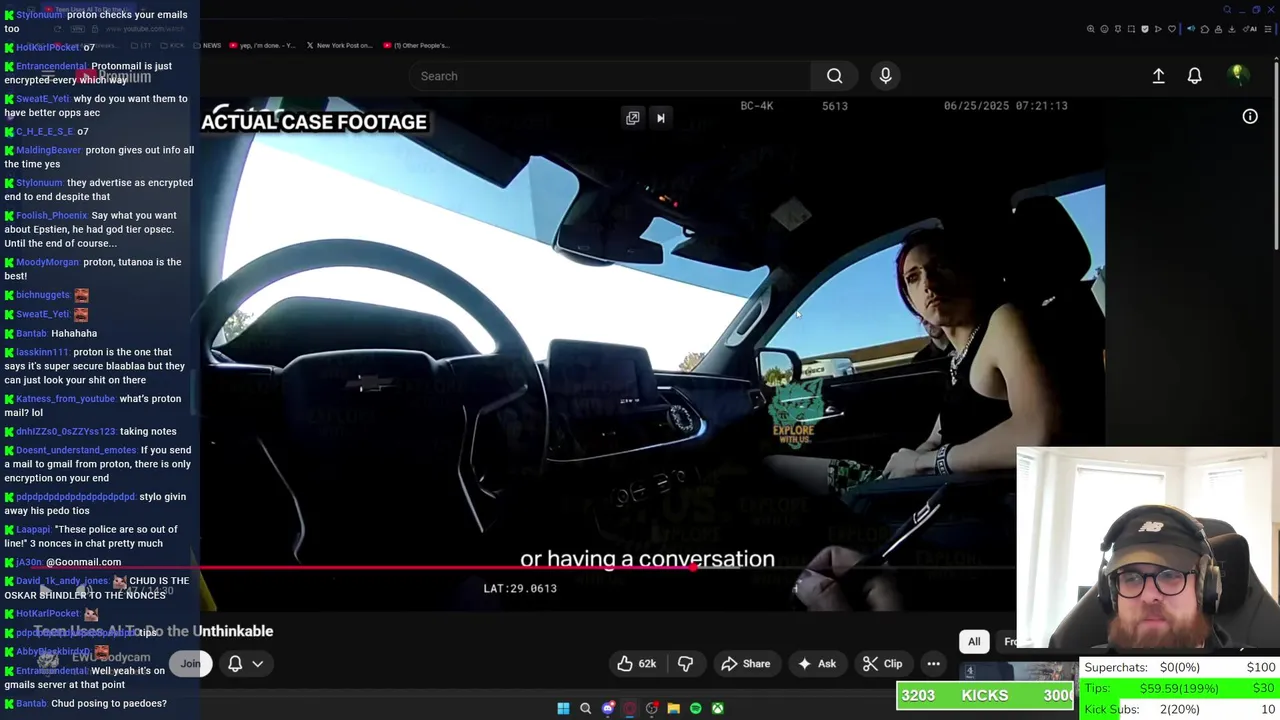
Task: Open the browser AI assistant icon
Action: coord(1250,29)
